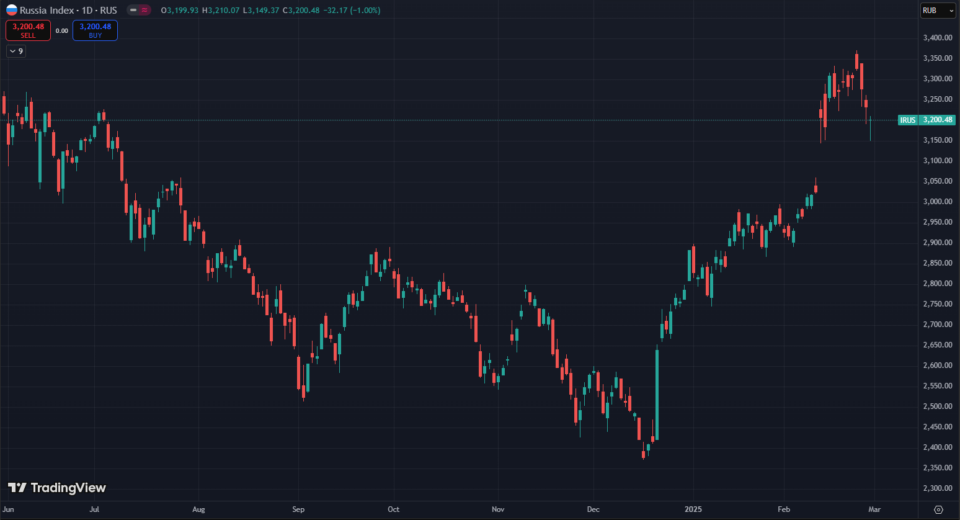Click the large green December rally candle
The width and height of the screenshot is (960, 520).
pos(657,392)
